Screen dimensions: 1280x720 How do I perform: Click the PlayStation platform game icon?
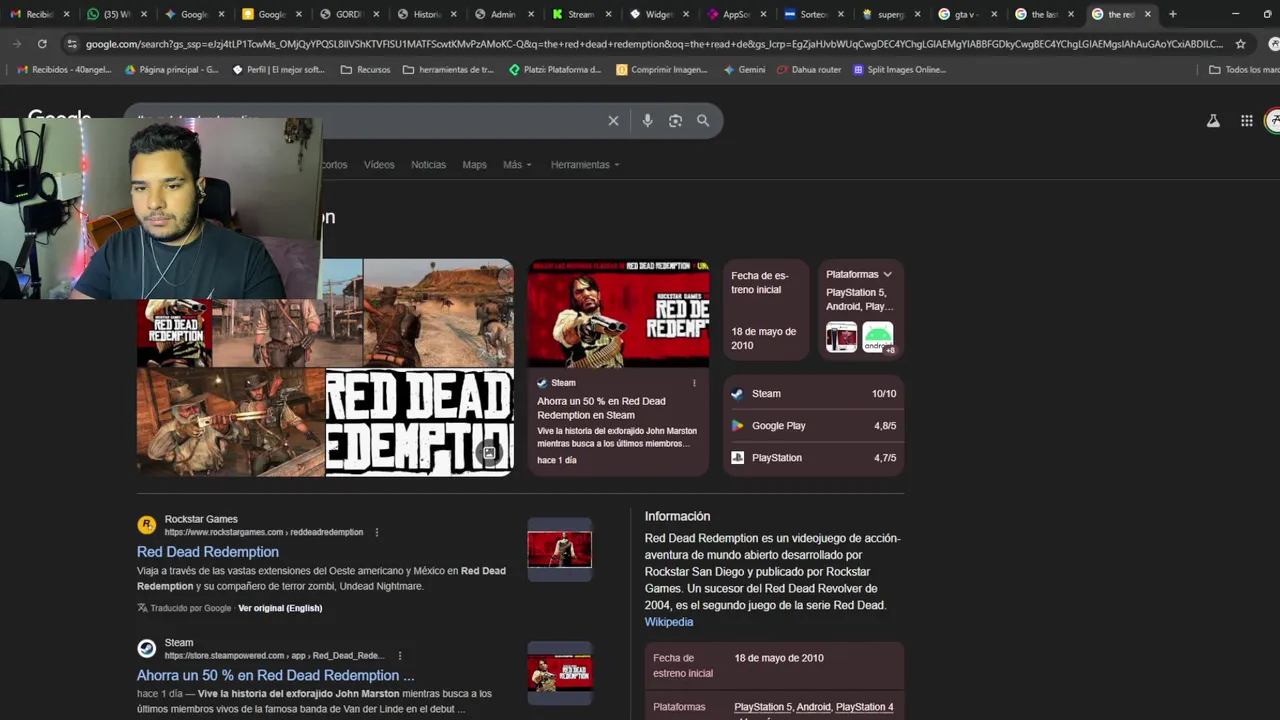click(841, 337)
